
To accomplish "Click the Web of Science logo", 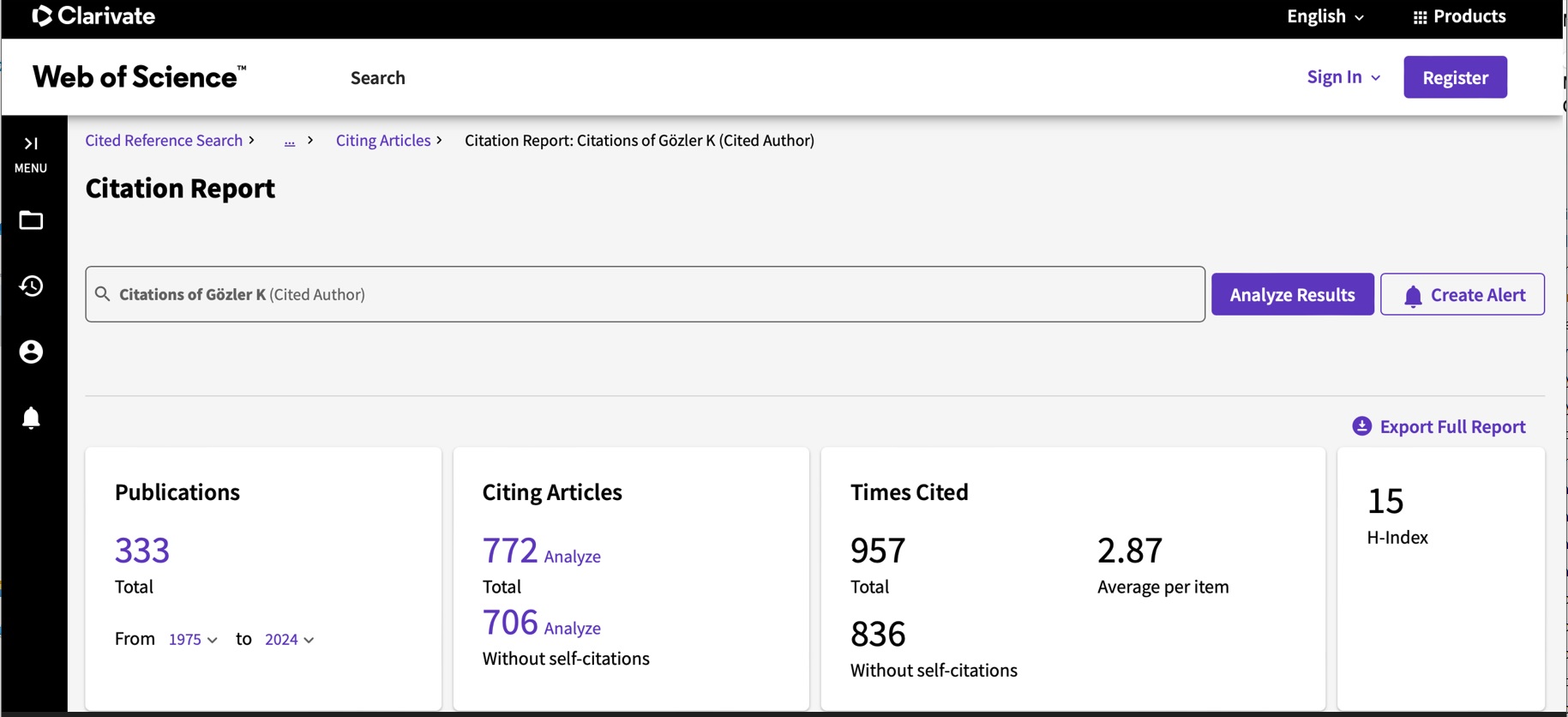I will coord(139,77).
